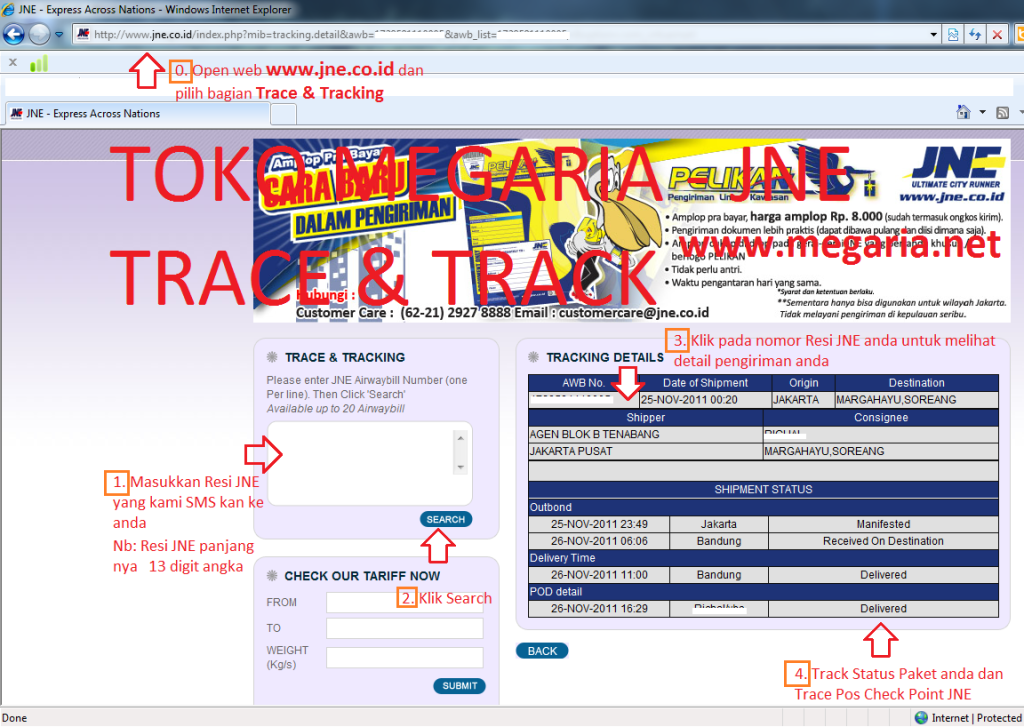Click the airwaybill box scroll up arrow
Viewport: 1024px width, 727px height.
(460, 438)
